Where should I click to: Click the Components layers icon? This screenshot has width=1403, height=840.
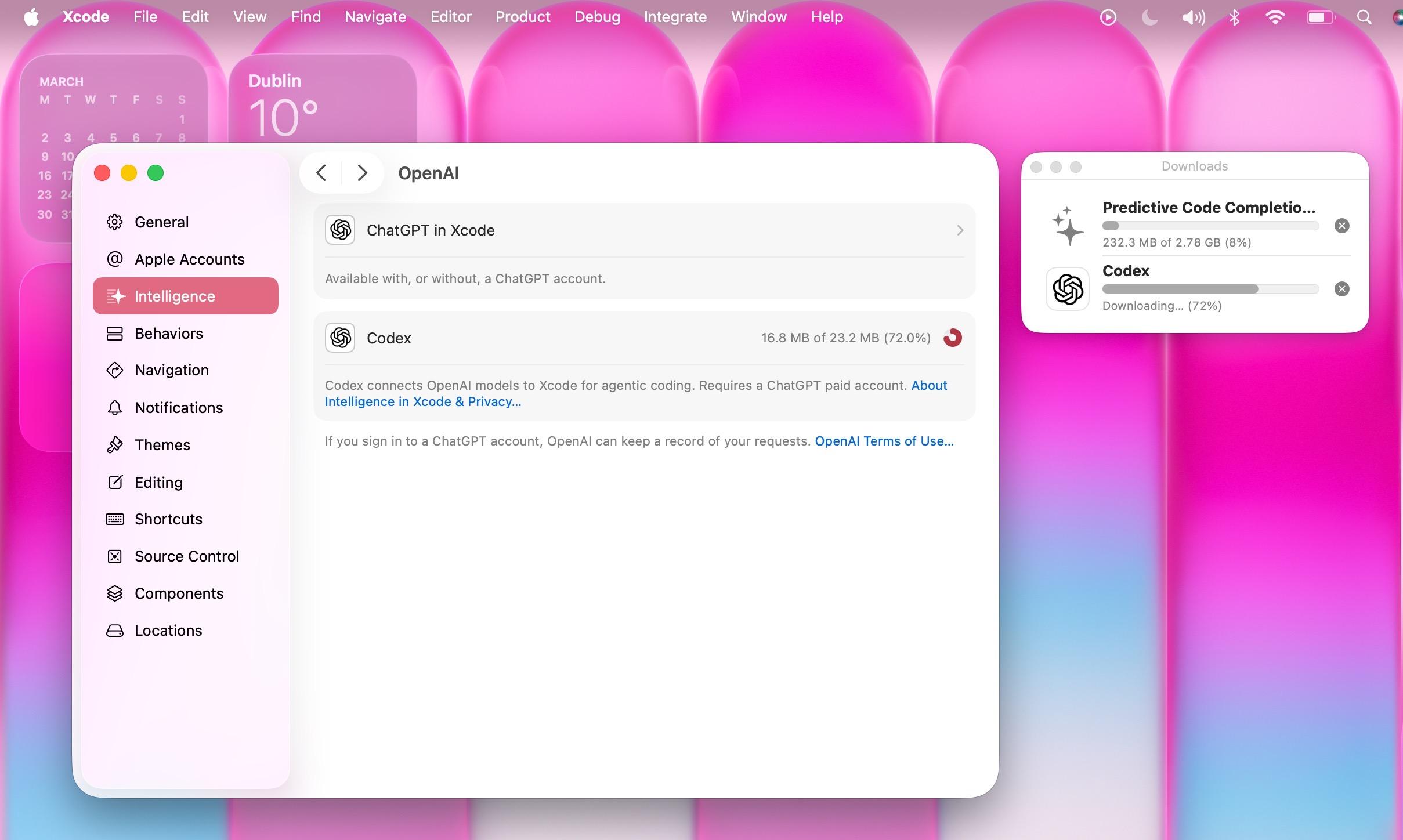(115, 593)
